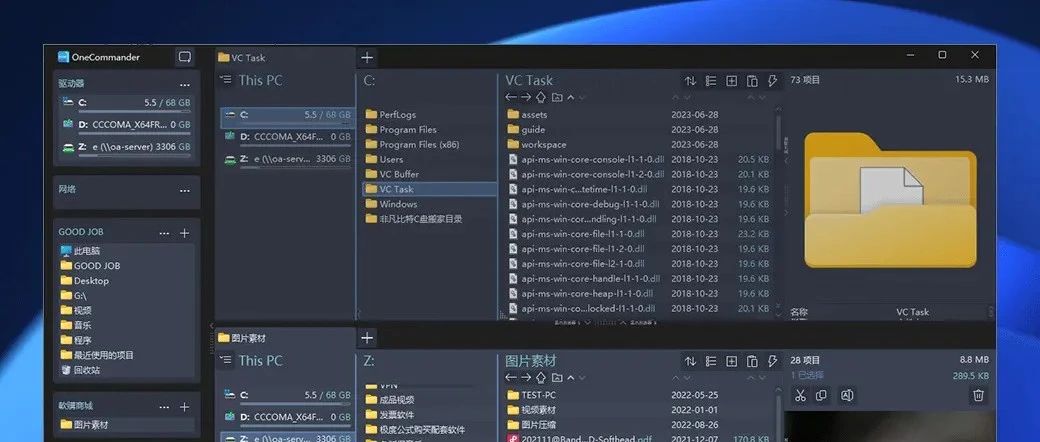Click up-folder arrow under 图片素材 title

pos(541,378)
